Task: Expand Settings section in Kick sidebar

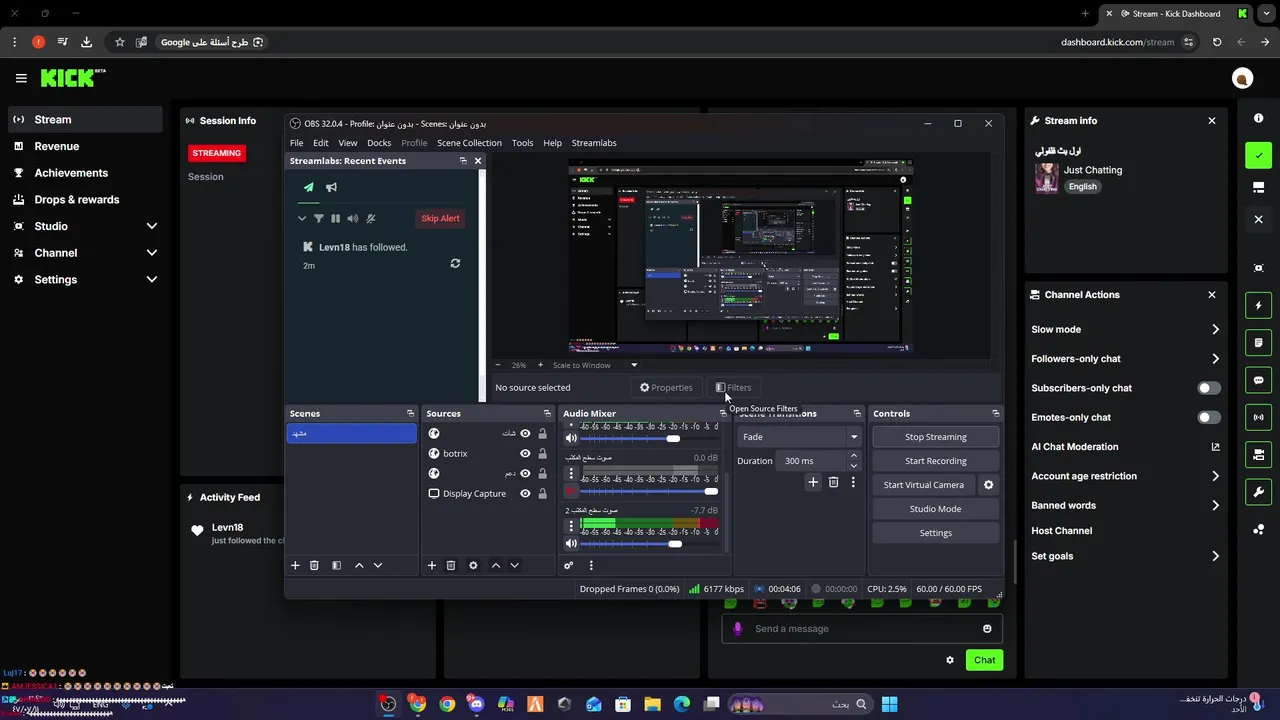Action: tap(152, 280)
